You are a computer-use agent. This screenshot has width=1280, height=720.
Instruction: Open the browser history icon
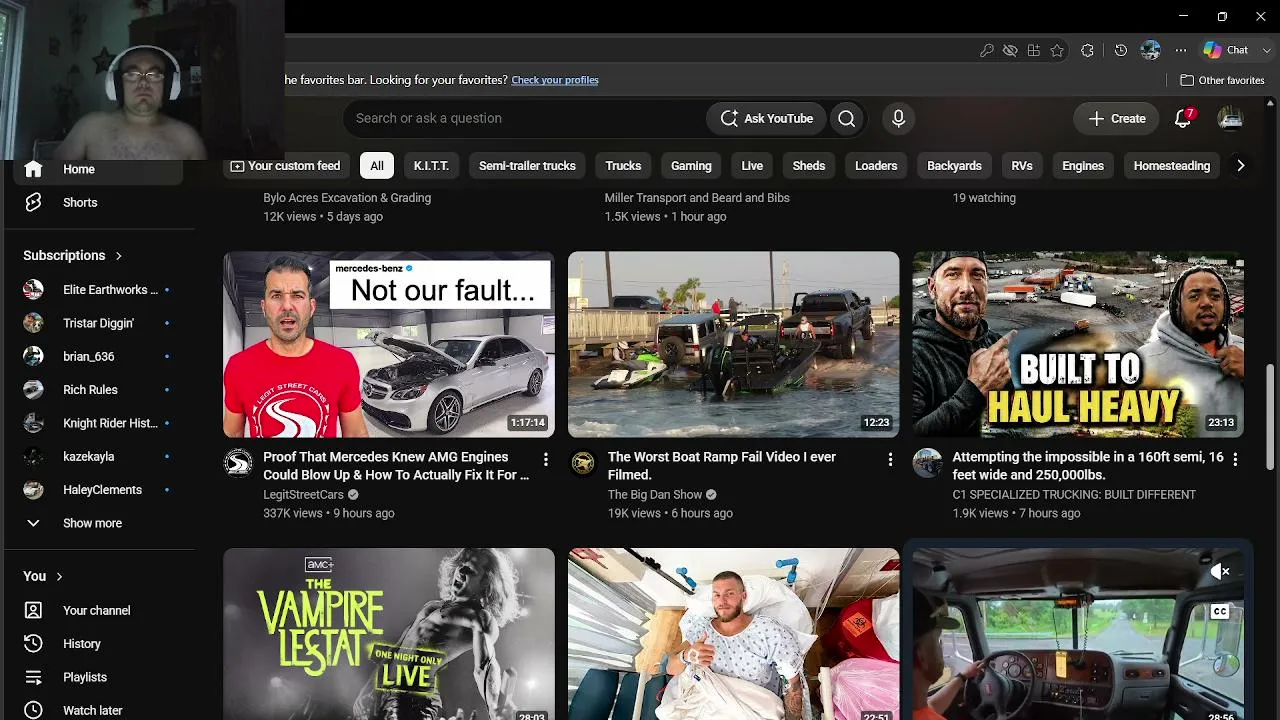click(1121, 50)
